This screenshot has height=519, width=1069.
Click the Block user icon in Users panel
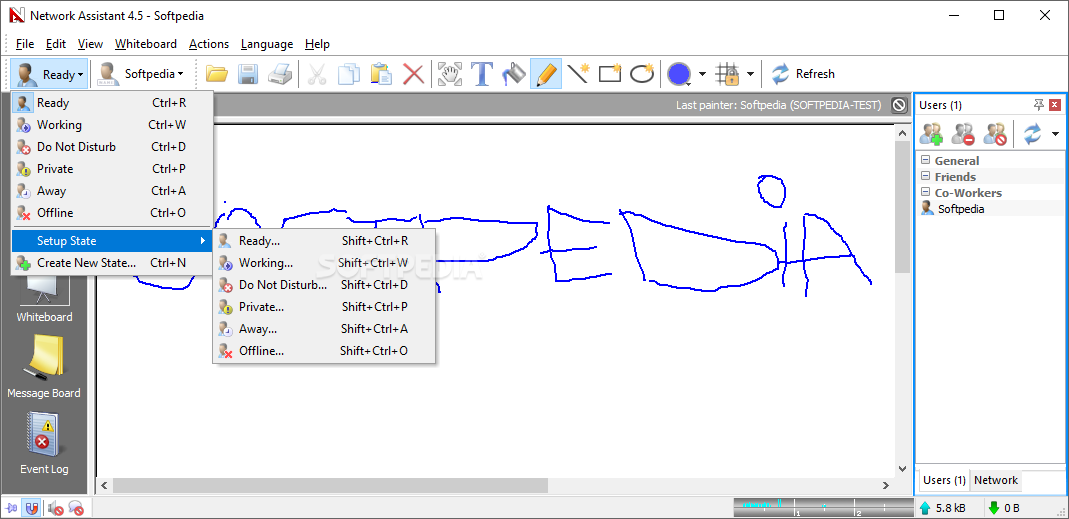coord(995,133)
